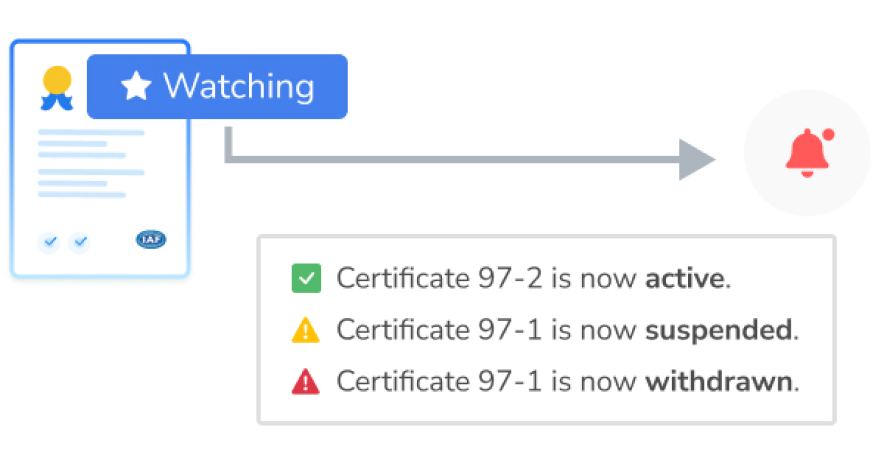
Task: Toggle the Watching button label
Action: [238, 87]
